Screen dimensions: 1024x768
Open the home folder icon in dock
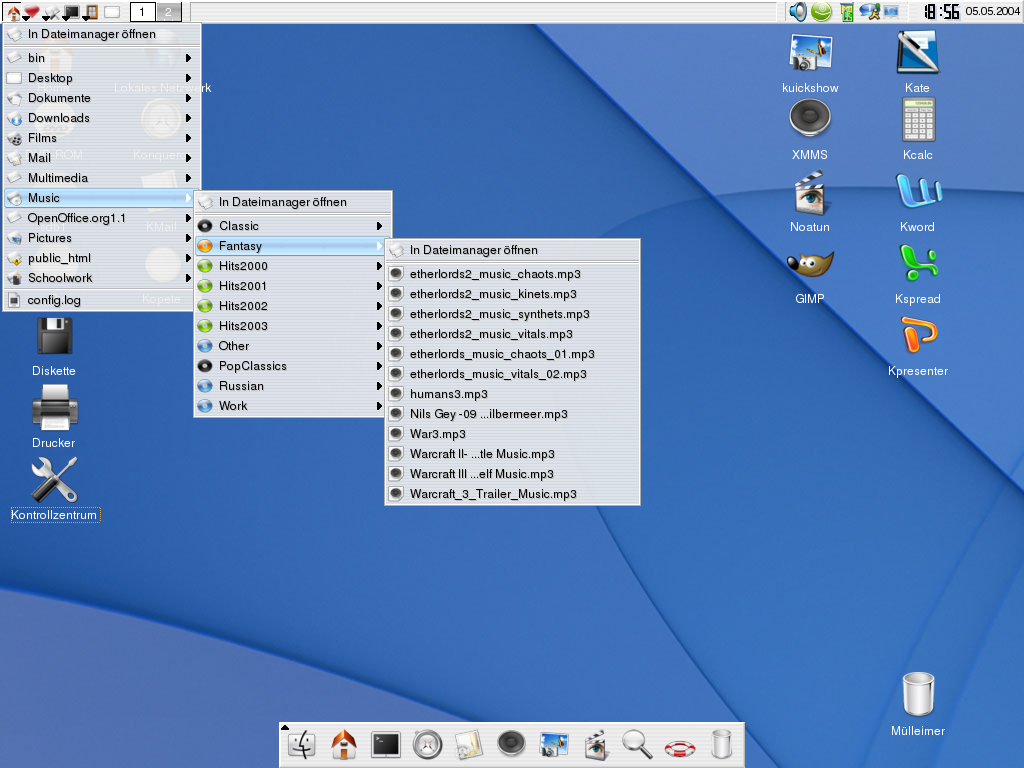click(344, 744)
